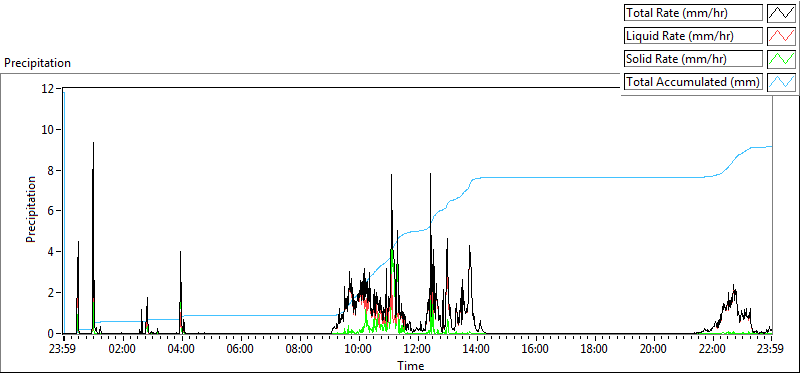Click the 16:00 time axis label

(536, 350)
